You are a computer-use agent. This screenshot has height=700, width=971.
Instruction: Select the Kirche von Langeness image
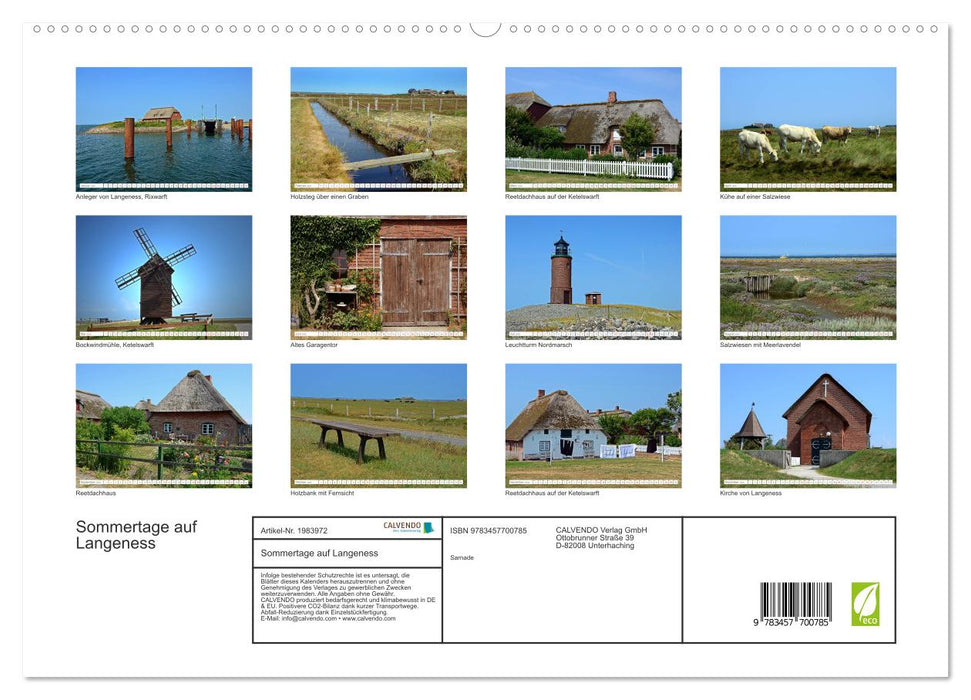point(808,424)
